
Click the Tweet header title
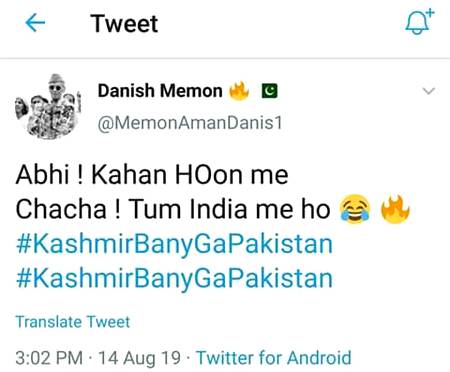(124, 24)
